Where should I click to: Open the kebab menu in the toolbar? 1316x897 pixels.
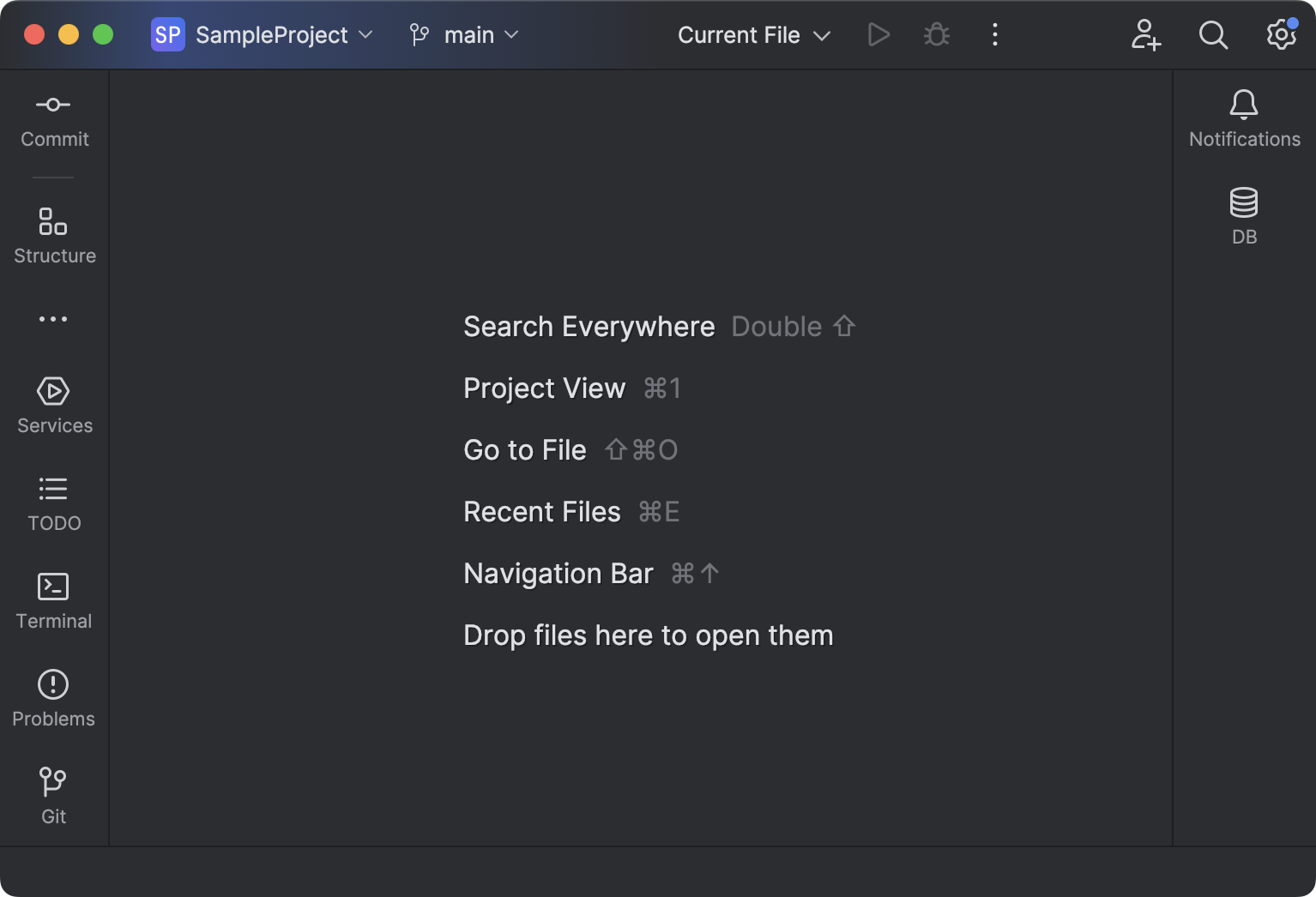tap(994, 34)
